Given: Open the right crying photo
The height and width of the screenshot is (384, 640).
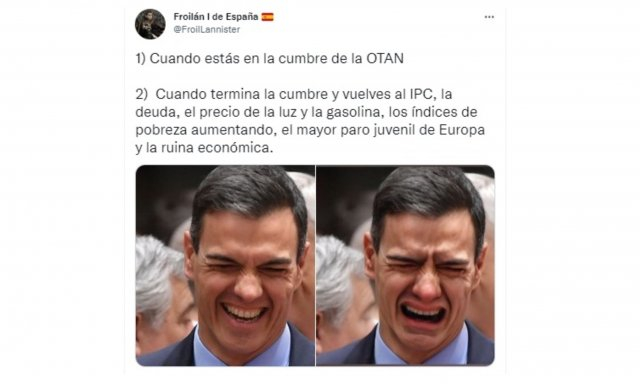Looking at the screenshot, I should (x=405, y=265).
